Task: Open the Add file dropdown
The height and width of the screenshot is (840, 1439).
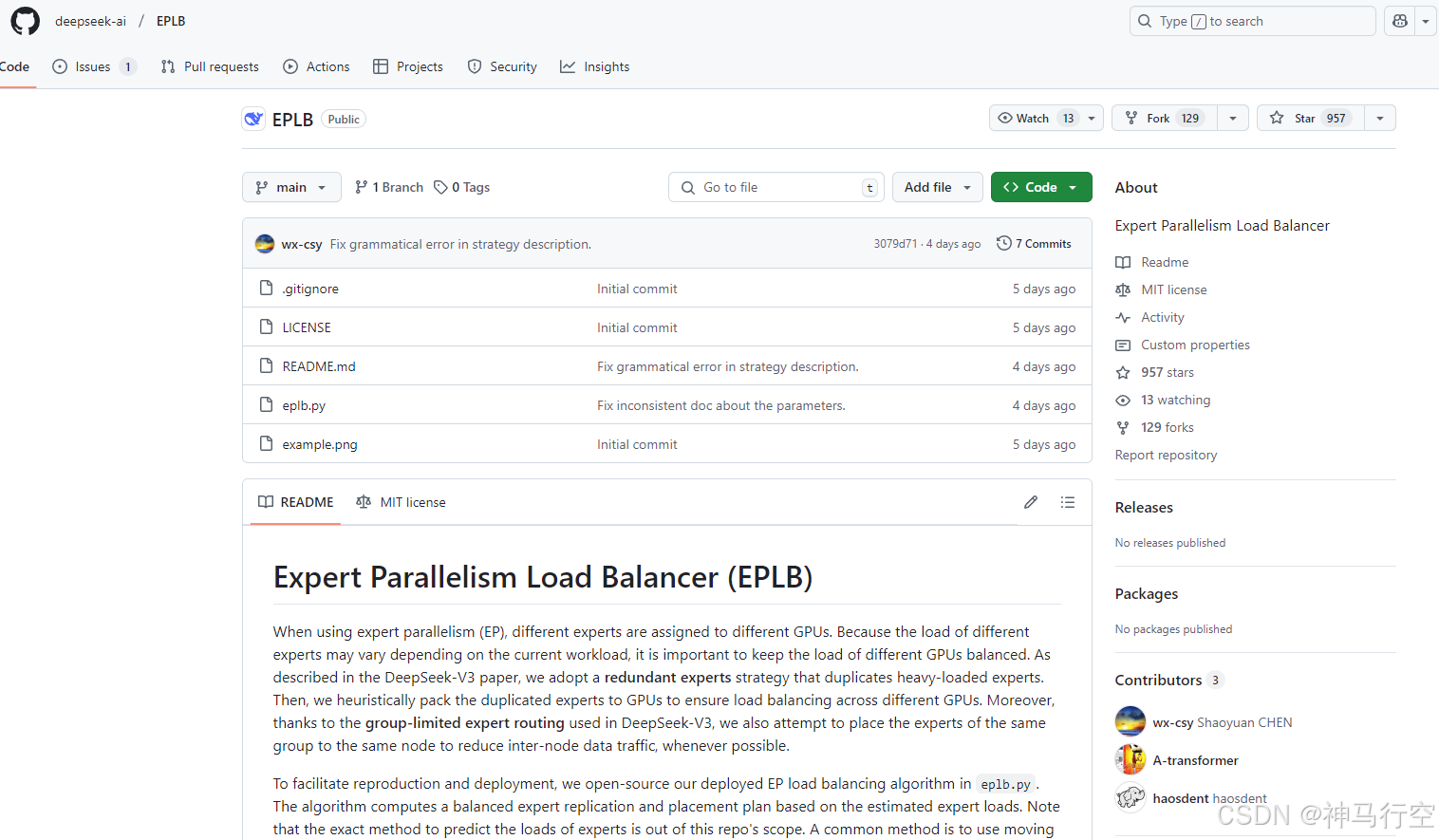Action: coord(938,187)
